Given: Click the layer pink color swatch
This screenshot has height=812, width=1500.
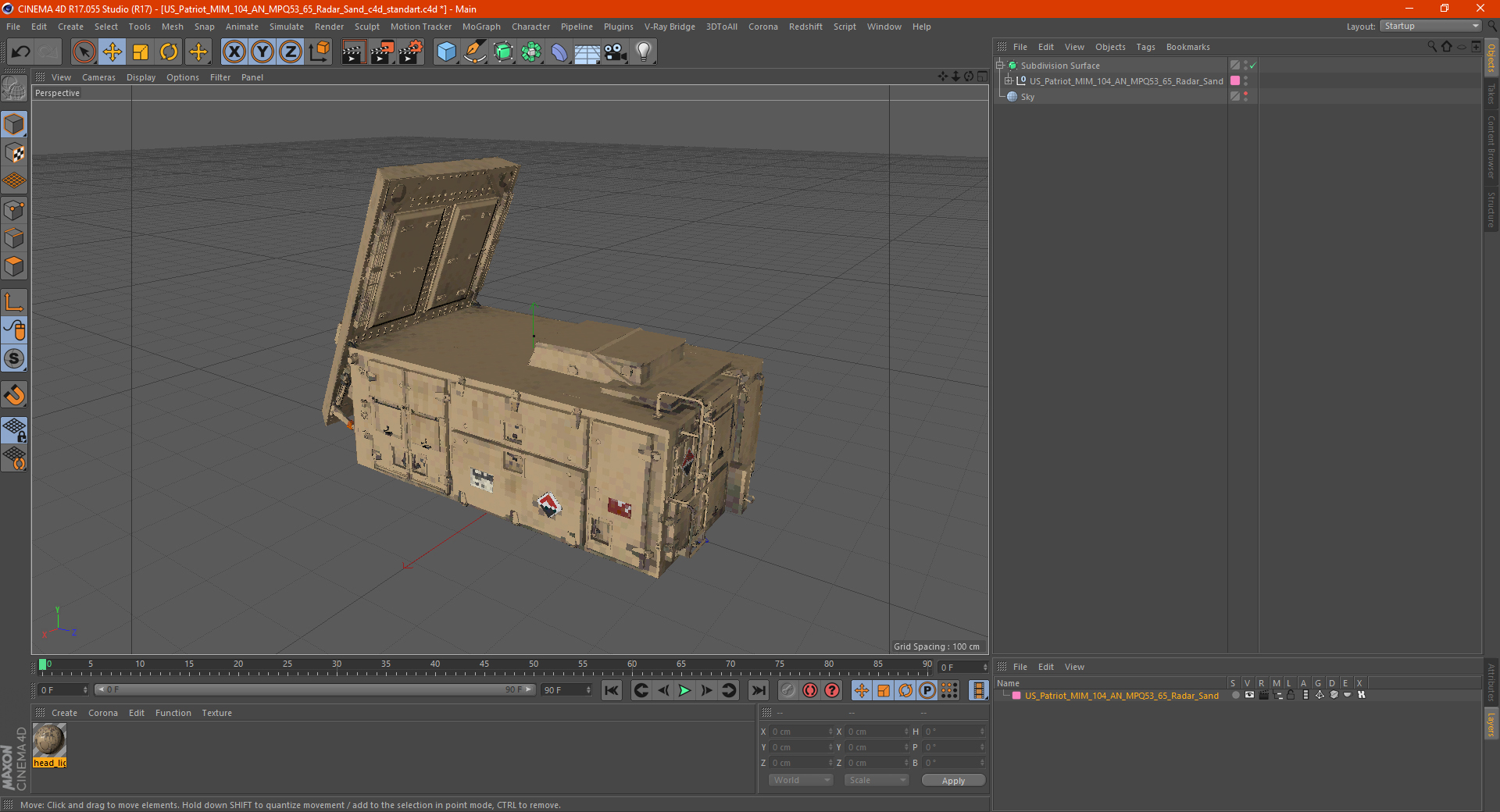Looking at the screenshot, I should pos(1016,696).
